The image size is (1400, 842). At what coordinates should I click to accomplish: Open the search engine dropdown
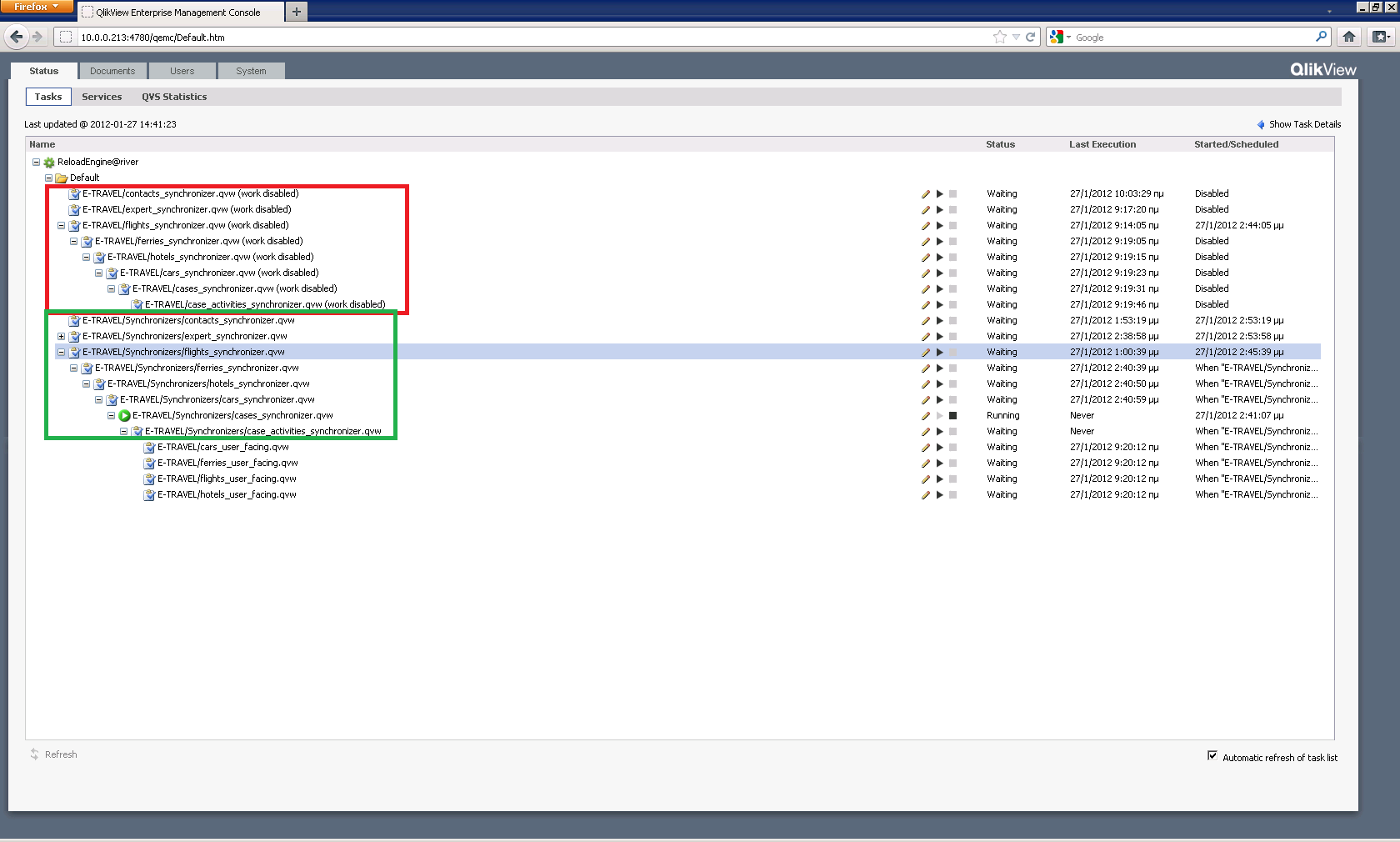coord(1060,37)
